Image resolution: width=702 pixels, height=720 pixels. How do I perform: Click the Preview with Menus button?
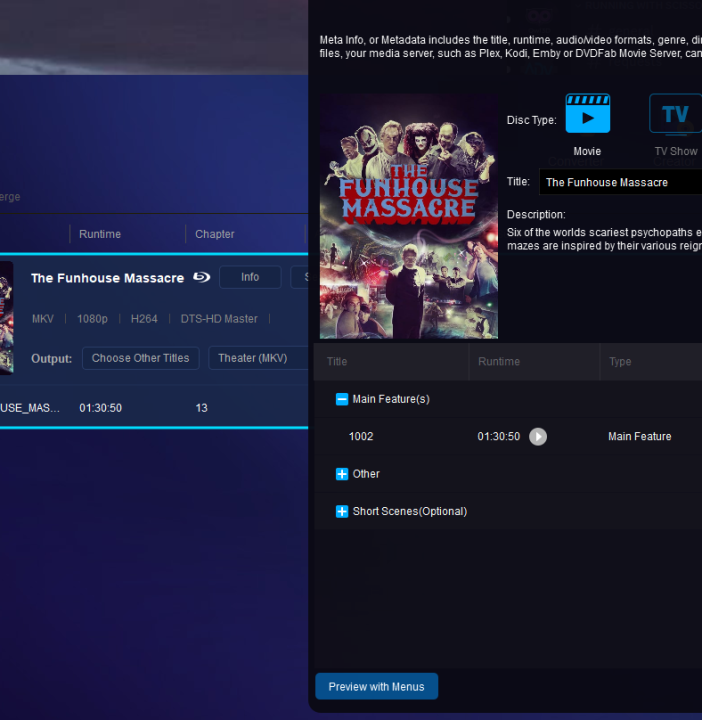pos(376,686)
